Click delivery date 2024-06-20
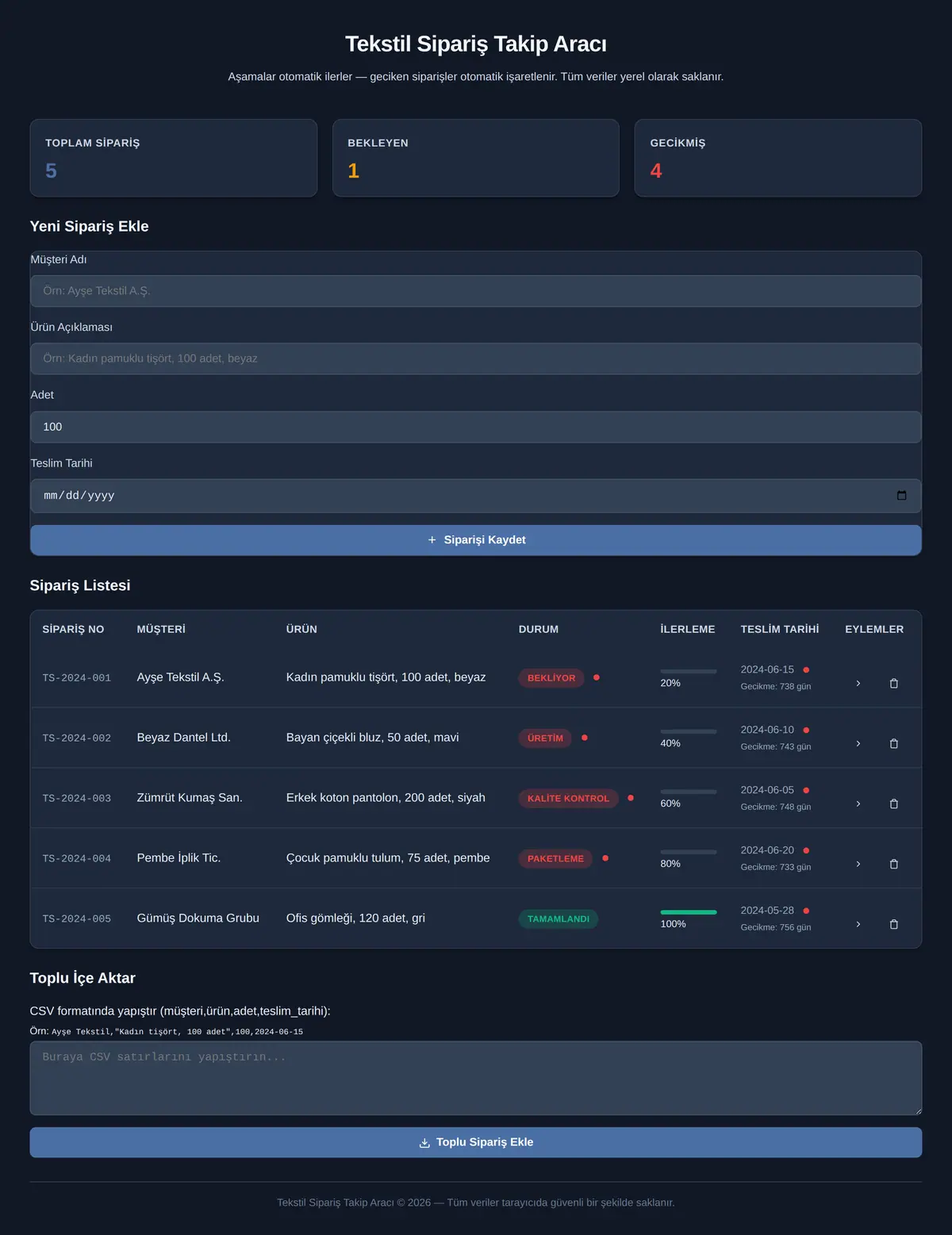This screenshot has width=952, height=1235. (767, 850)
